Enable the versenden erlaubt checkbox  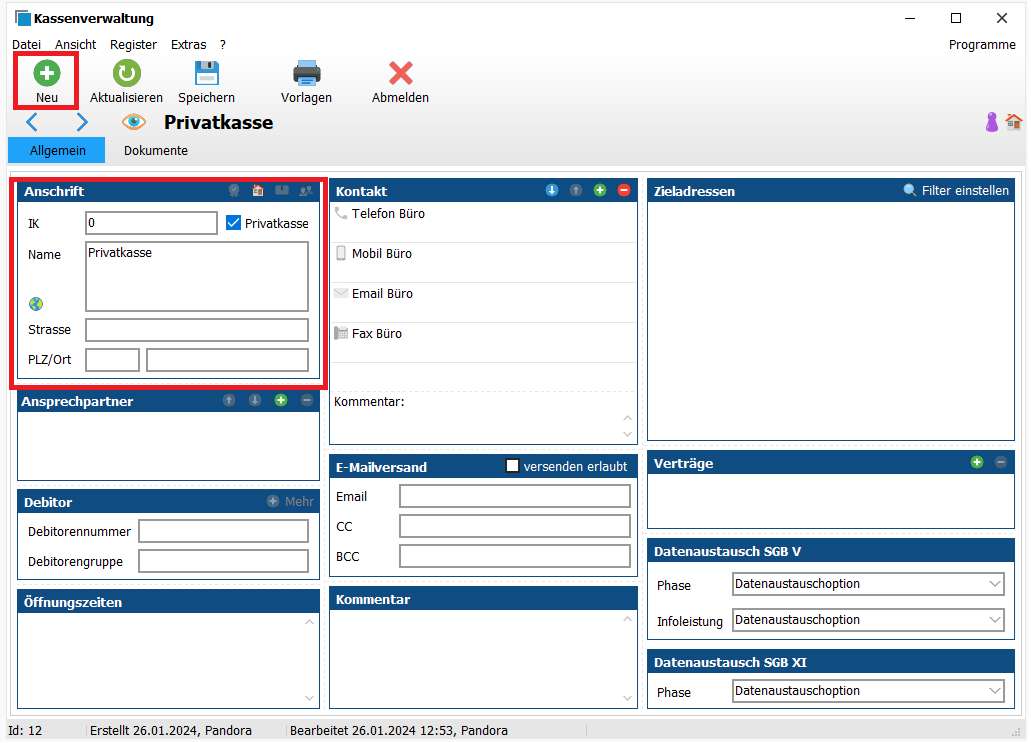(512, 466)
